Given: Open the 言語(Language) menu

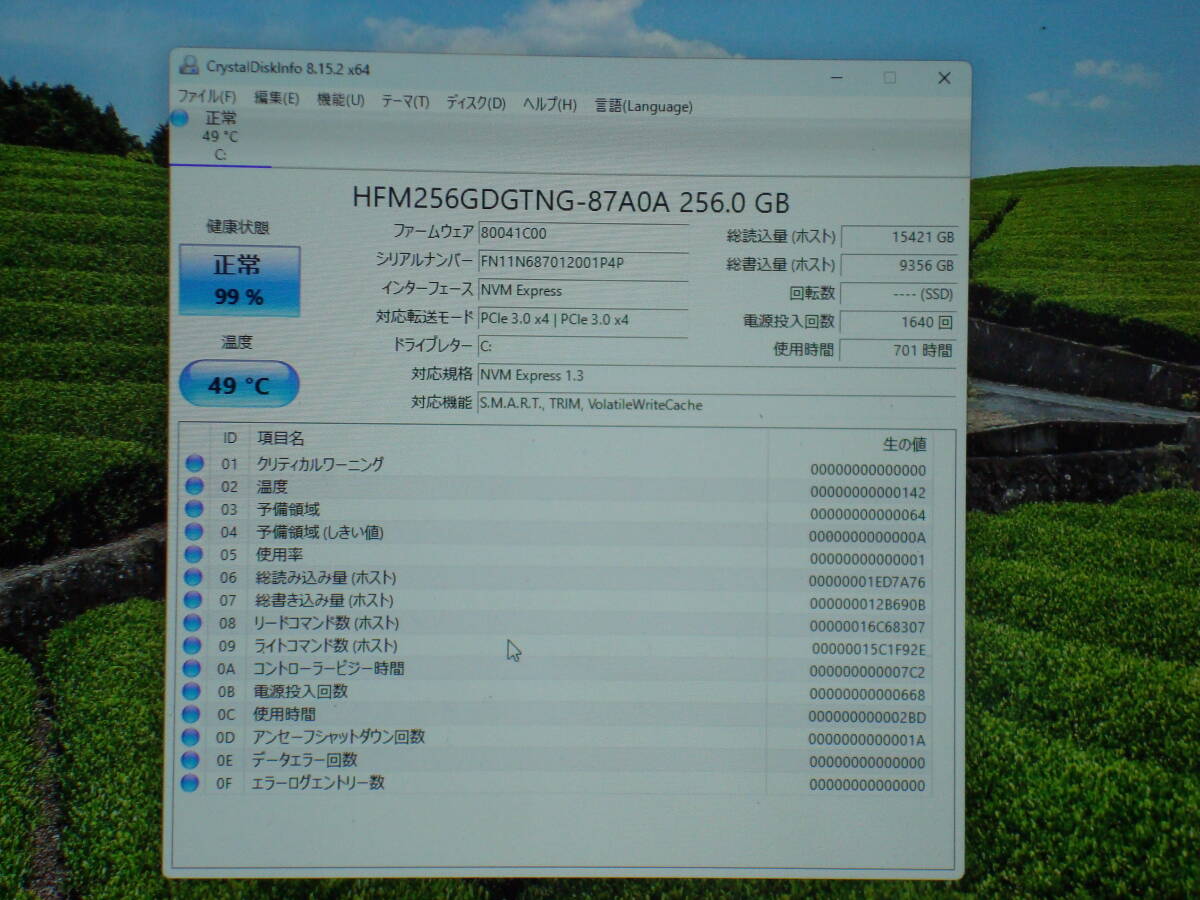Looking at the screenshot, I should pos(643,106).
